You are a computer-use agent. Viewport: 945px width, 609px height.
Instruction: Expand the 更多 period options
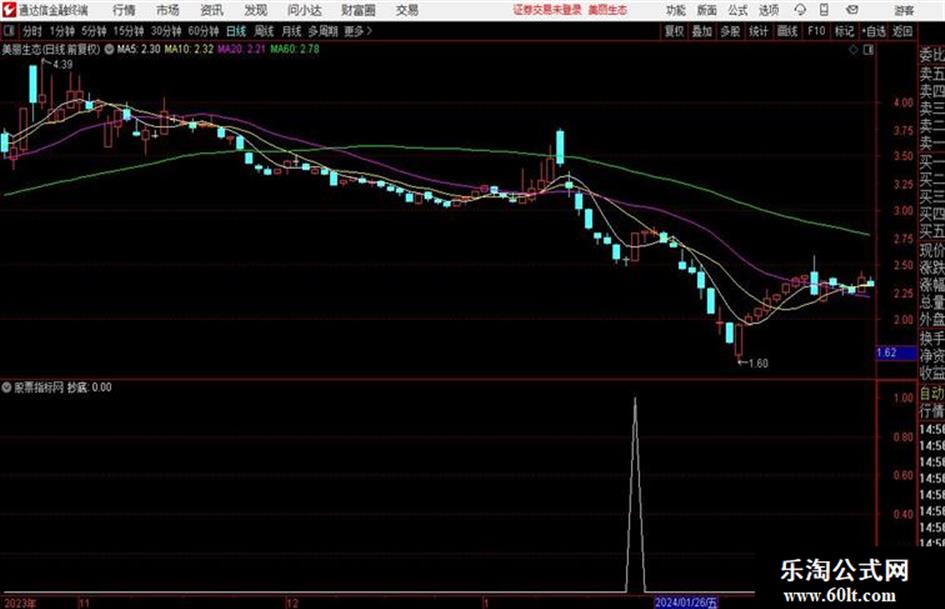358,31
